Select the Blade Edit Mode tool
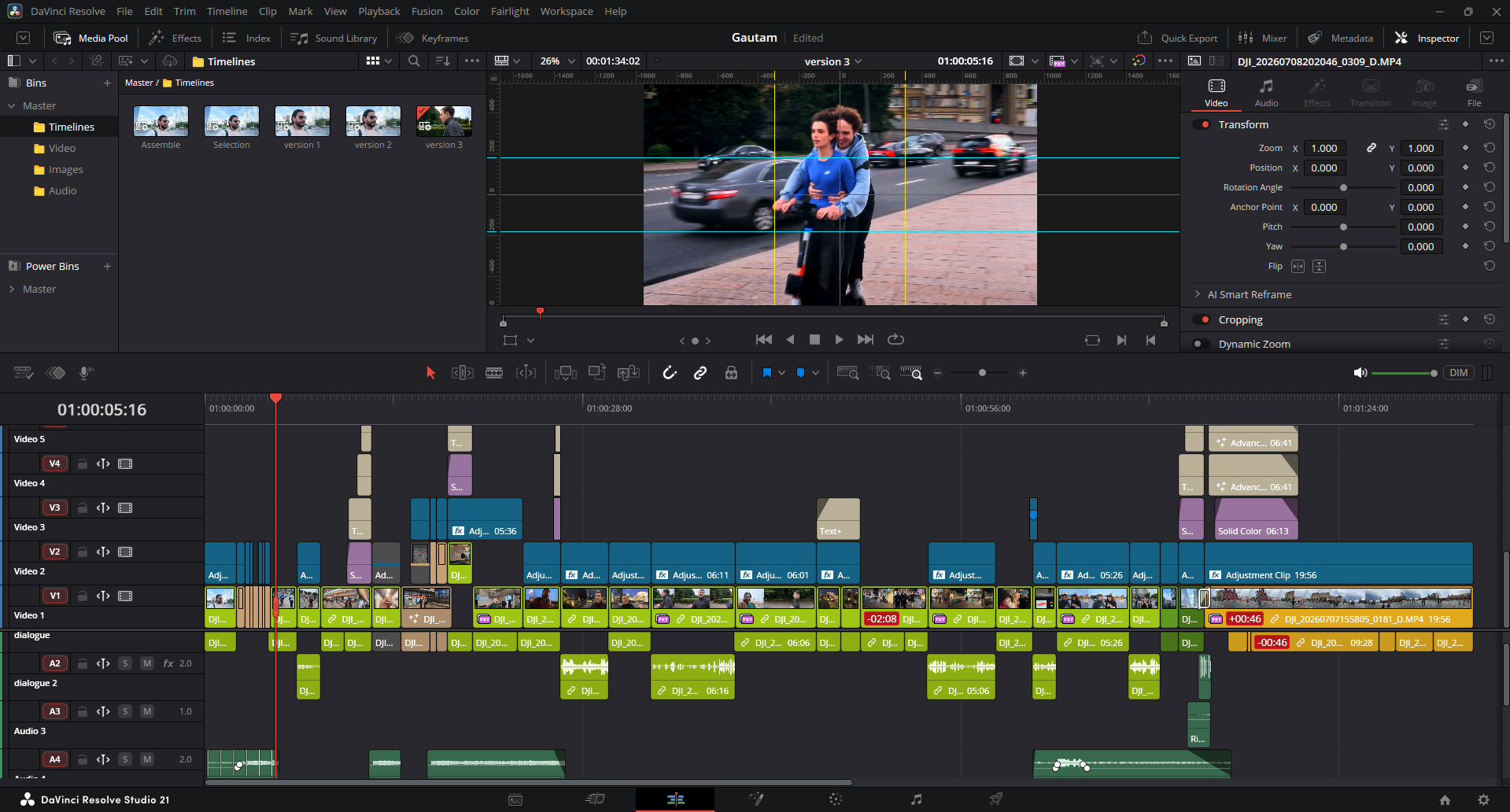 494,373
